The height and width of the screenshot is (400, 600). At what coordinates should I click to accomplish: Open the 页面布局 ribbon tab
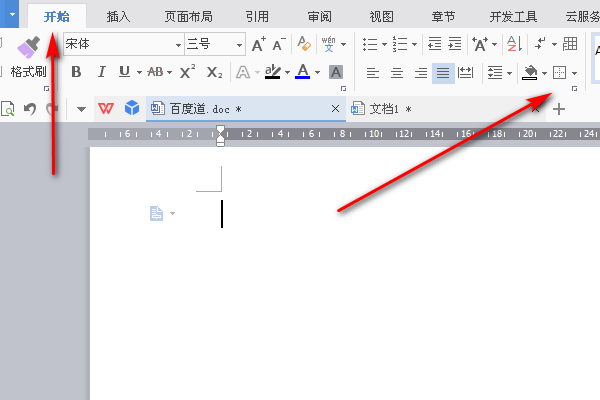click(188, 16)
